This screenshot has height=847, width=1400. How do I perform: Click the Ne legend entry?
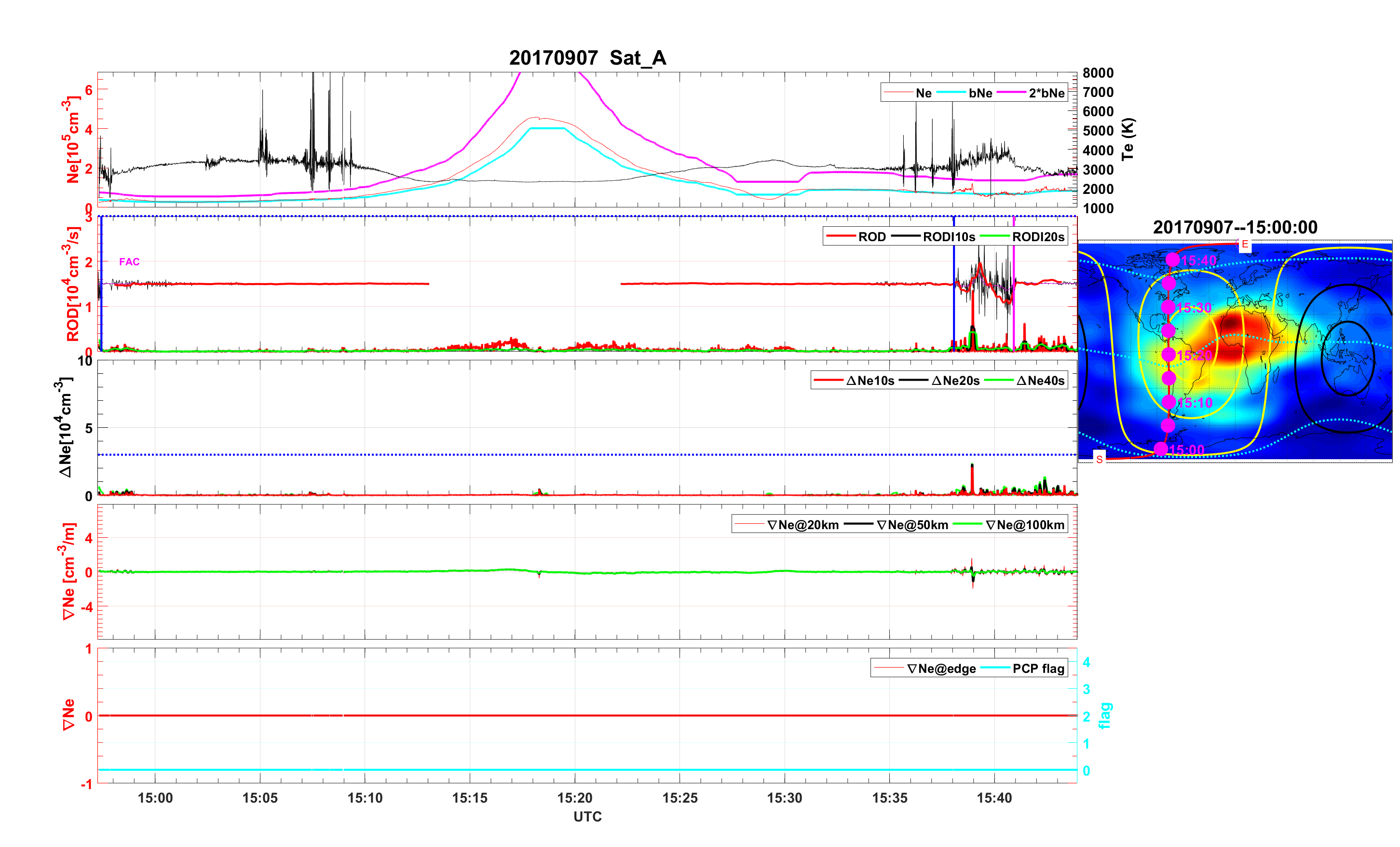pyautogui.click(x=924, y=93)
